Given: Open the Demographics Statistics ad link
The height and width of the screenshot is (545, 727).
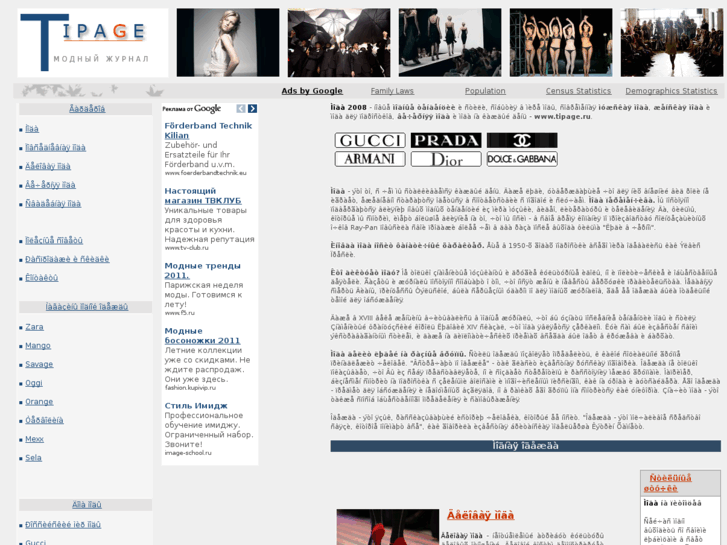Looking at the screenshot, I should coord(671,91).
